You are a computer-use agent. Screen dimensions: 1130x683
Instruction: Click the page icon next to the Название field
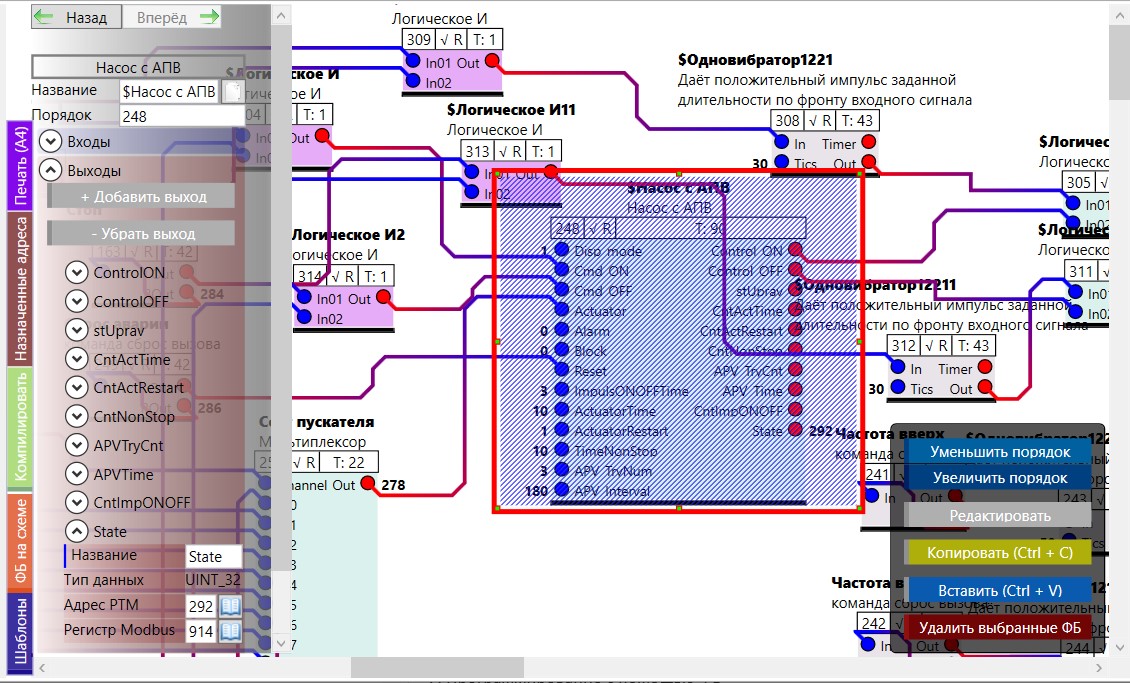pos(231,92)
